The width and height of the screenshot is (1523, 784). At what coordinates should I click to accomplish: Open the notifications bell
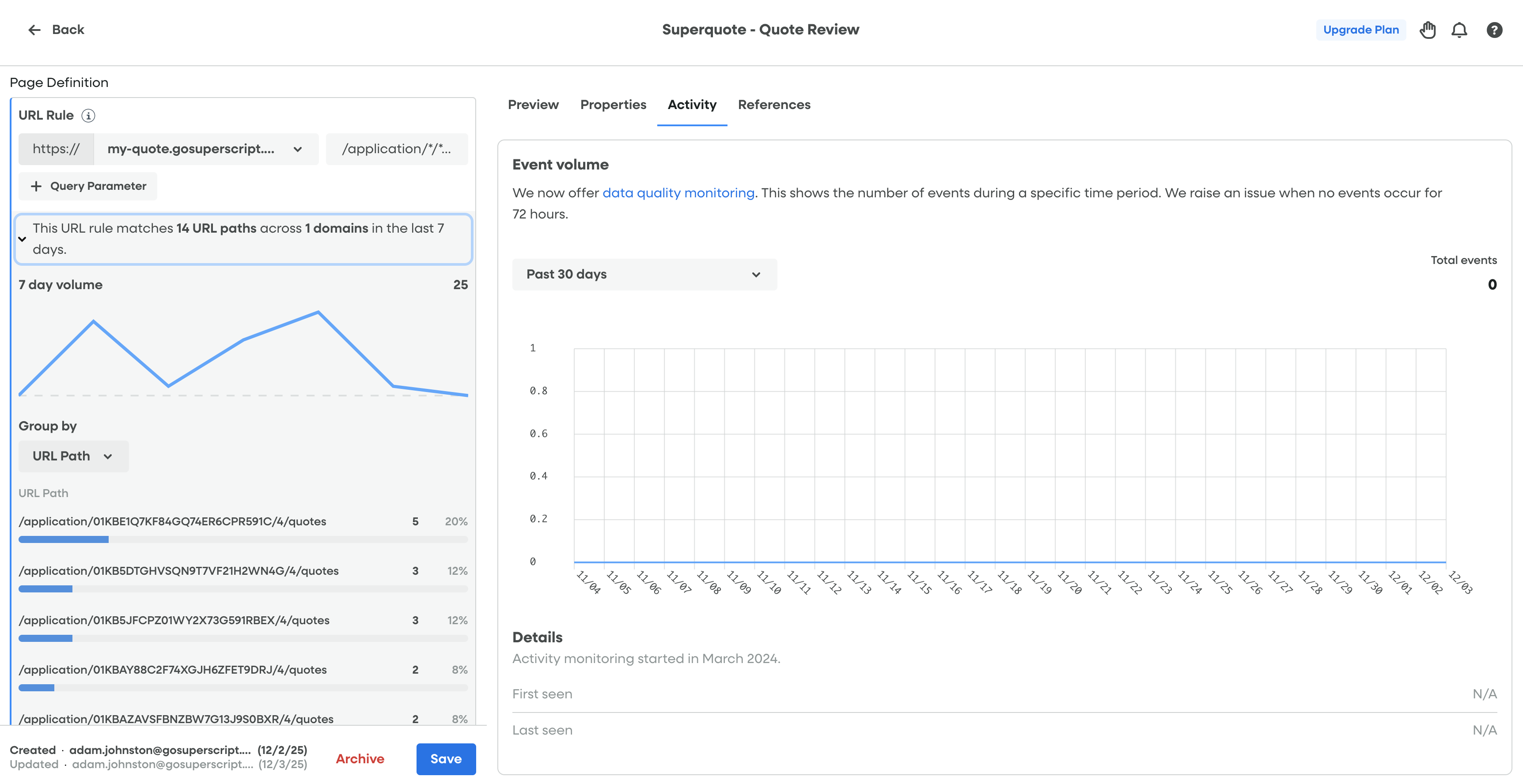[x=1459, y=30]
